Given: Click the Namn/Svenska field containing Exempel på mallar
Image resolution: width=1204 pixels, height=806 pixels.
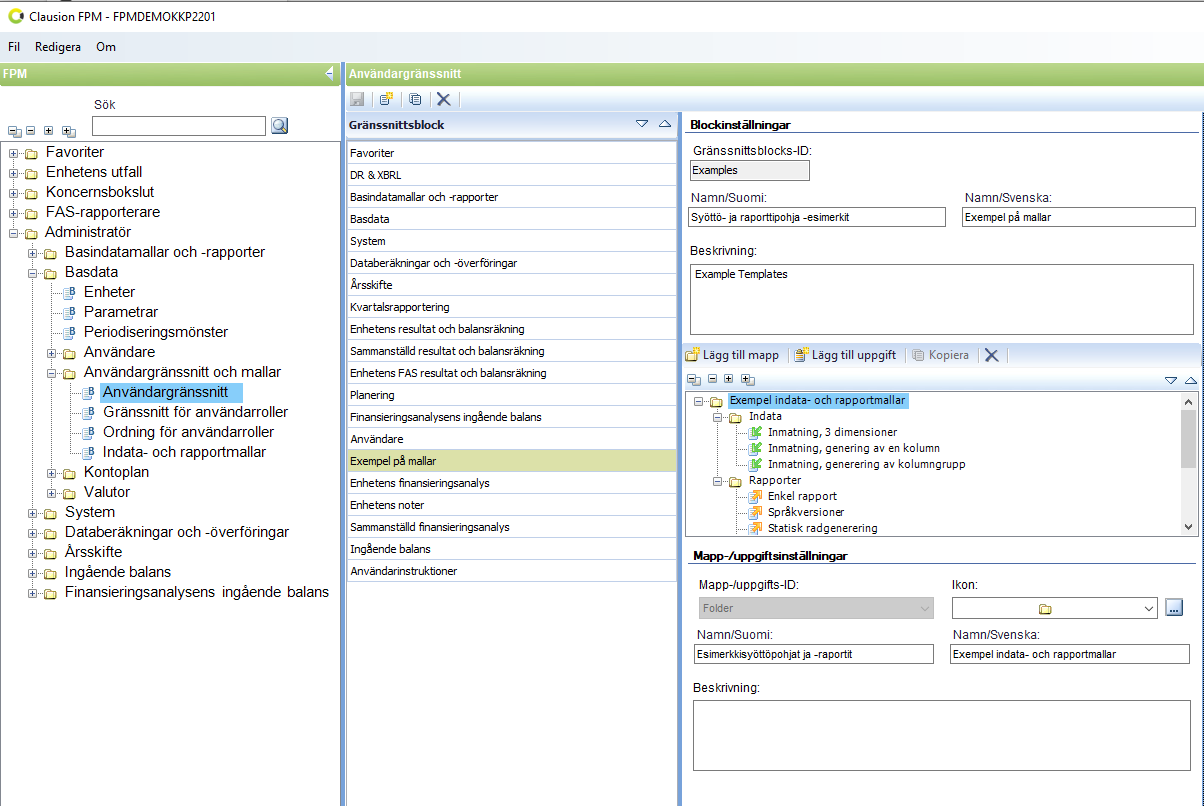Looking at the screenshot, I should coord(1078,217).
